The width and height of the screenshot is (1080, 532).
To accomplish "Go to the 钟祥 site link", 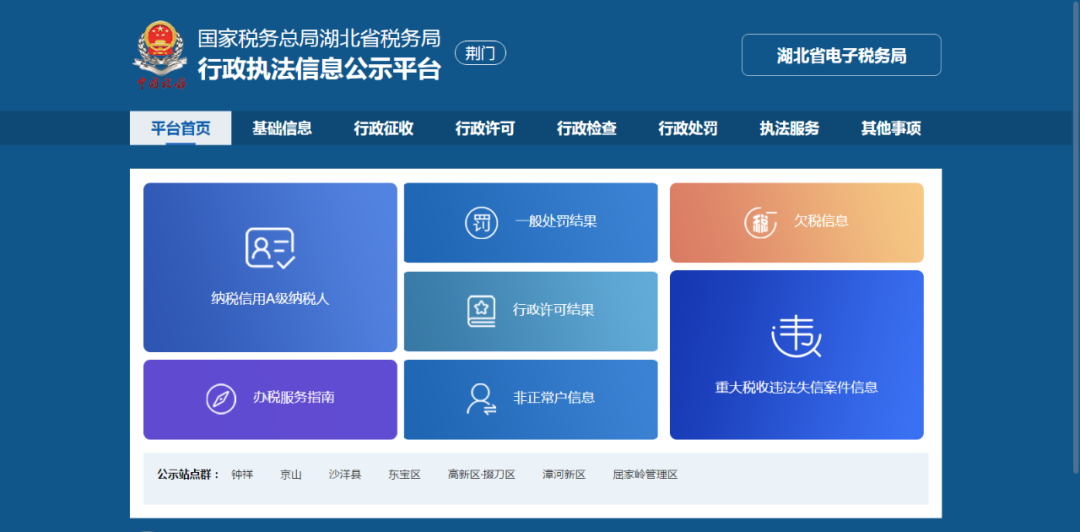I will (242, 475).
